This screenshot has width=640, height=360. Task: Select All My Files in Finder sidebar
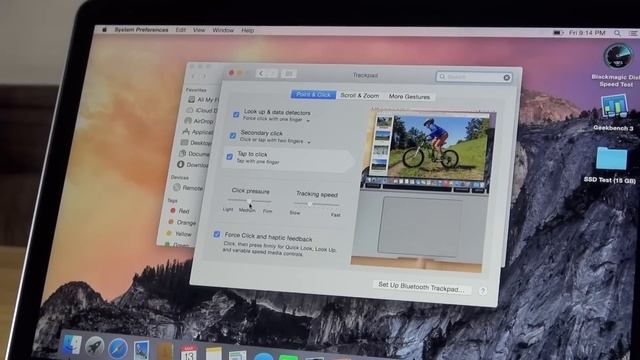coord(203,99)
